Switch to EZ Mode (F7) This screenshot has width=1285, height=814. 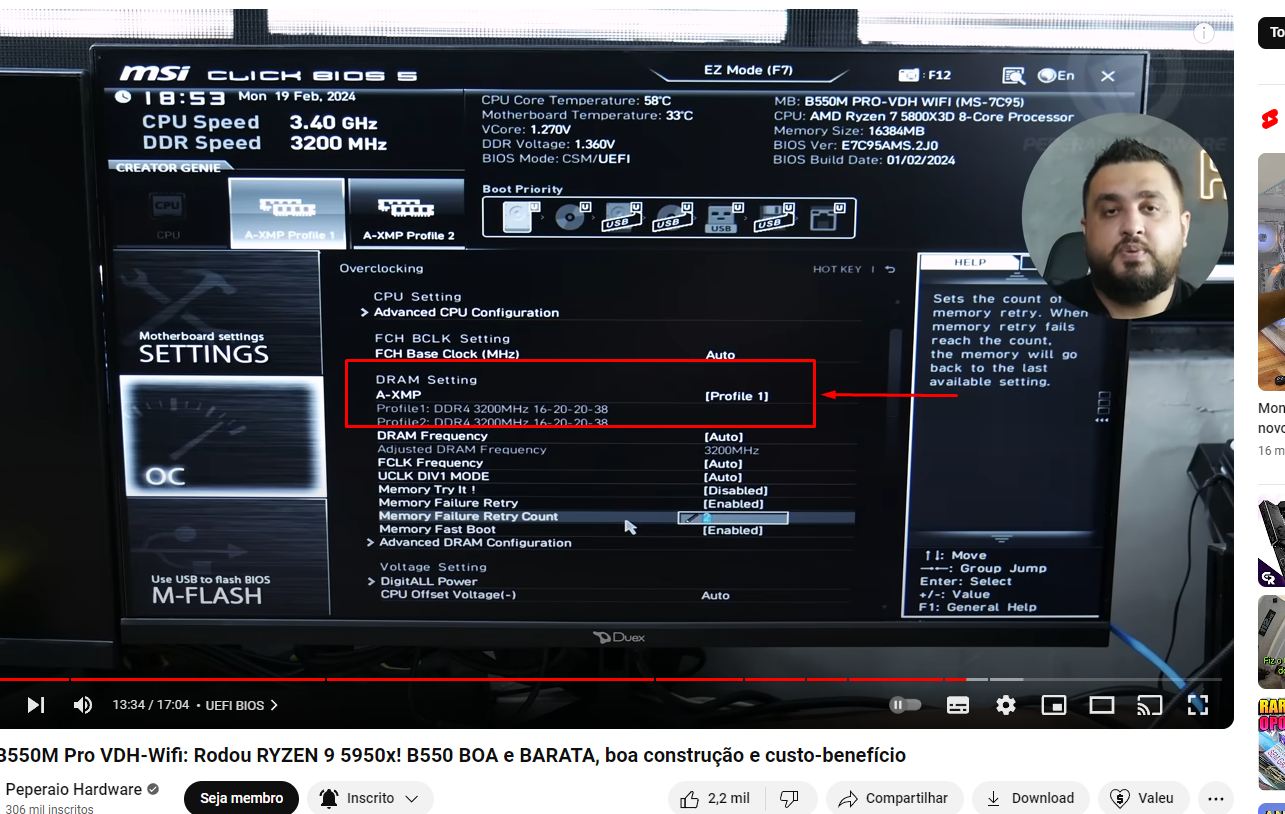coord(748,71)
